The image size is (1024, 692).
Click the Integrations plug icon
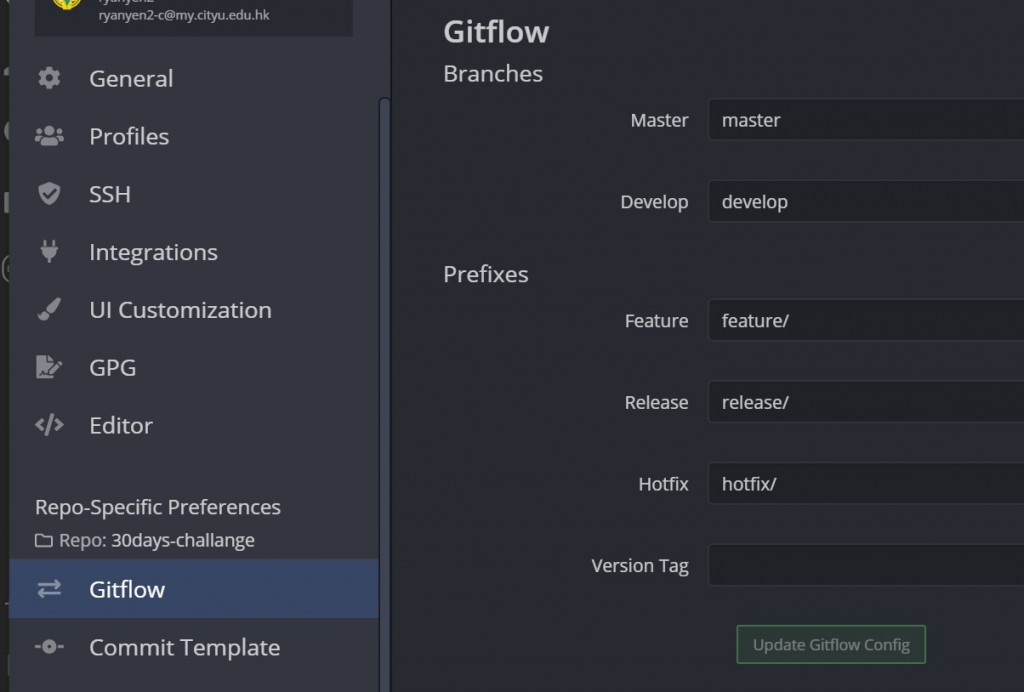(x=49, y=251)
